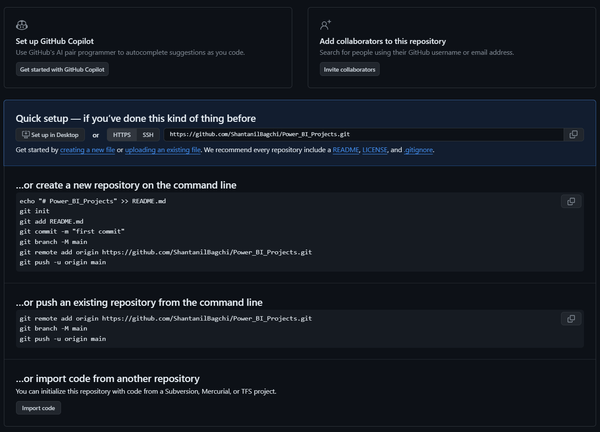Click the 'git init' command line
This screenshot has width=600, height=432.
[x=34, y=211]
